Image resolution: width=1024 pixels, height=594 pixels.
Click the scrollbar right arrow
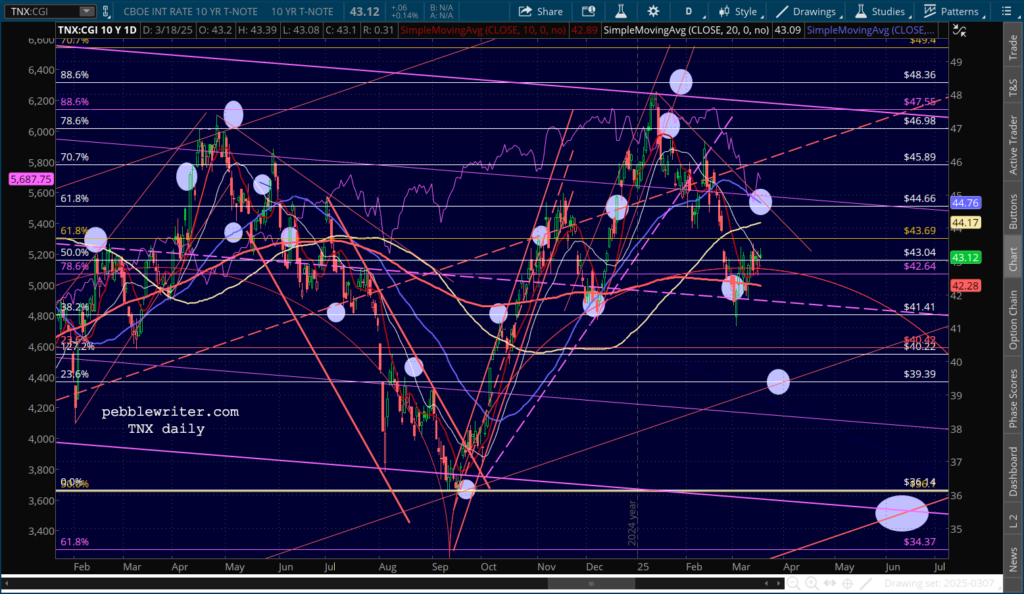[778, 584]
